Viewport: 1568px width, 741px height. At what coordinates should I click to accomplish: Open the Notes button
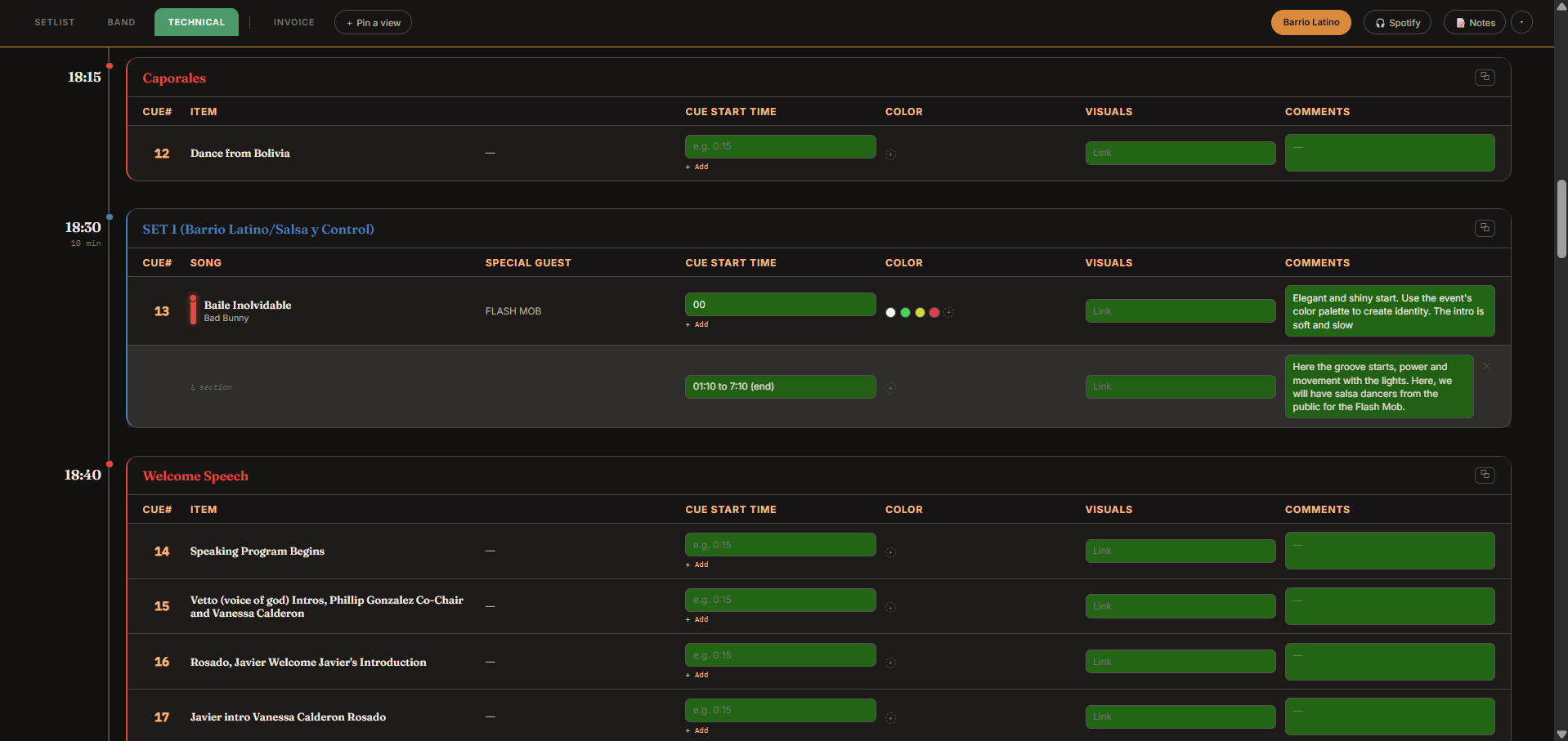tap(1475, 23)
